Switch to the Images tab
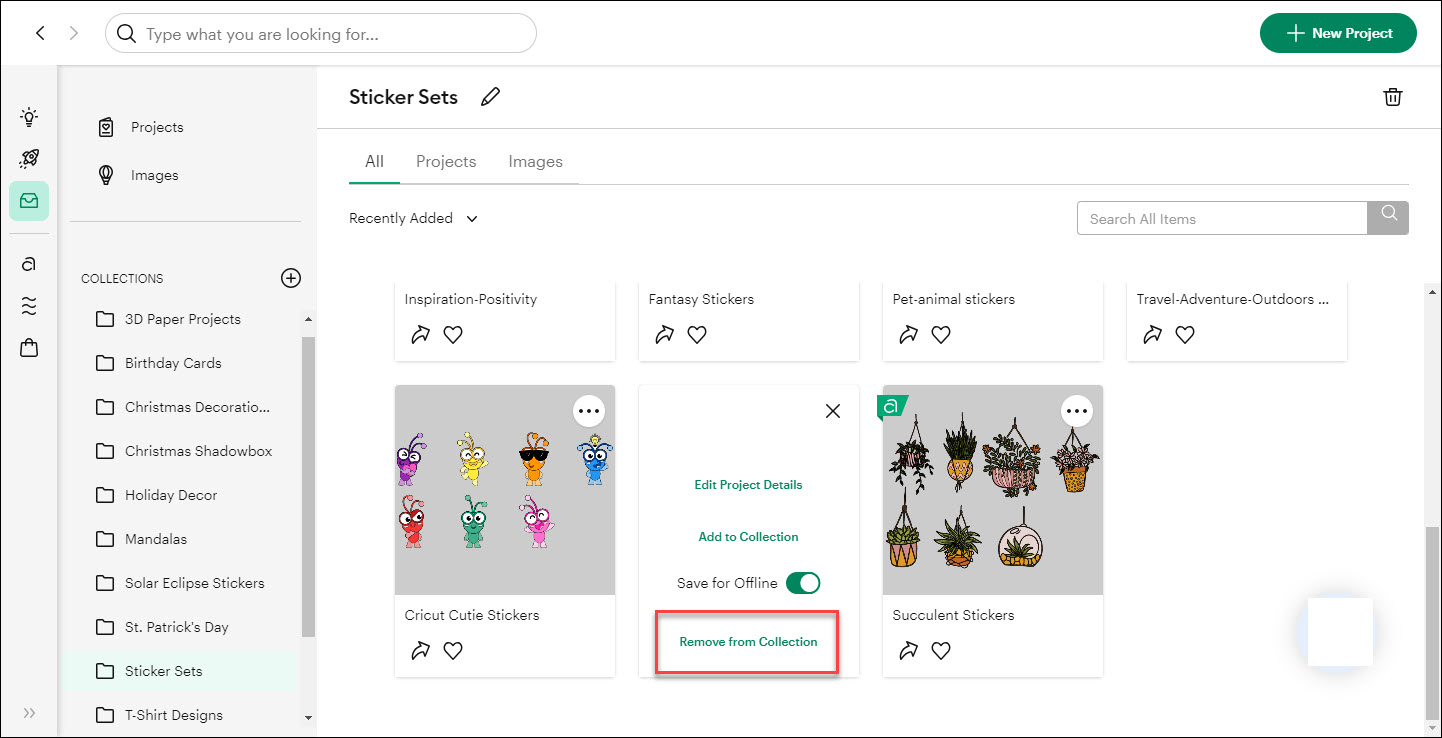This screenshot has height=738, width=1442. (535, 161)
